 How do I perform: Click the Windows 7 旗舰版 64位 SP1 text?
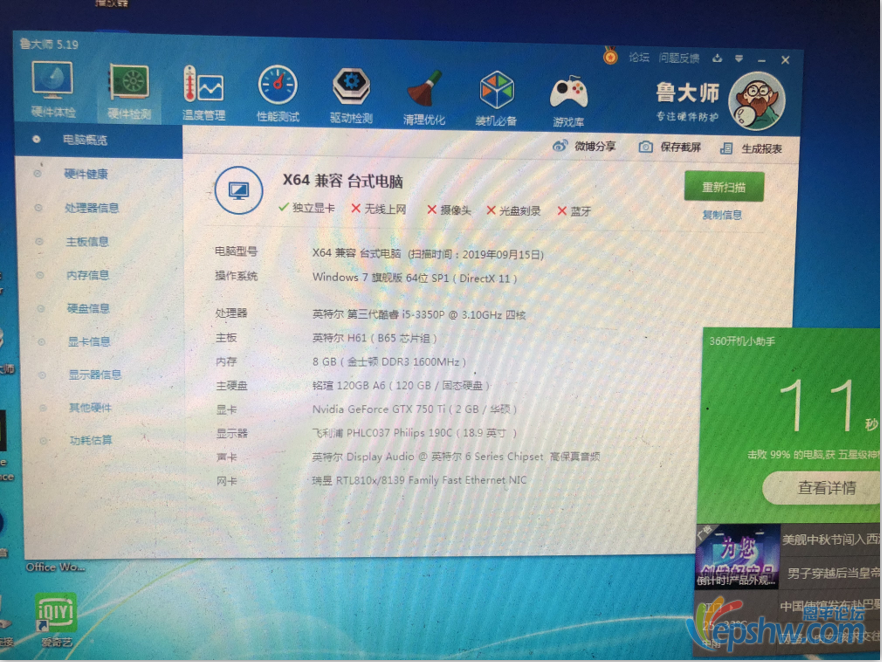(415, 278)
